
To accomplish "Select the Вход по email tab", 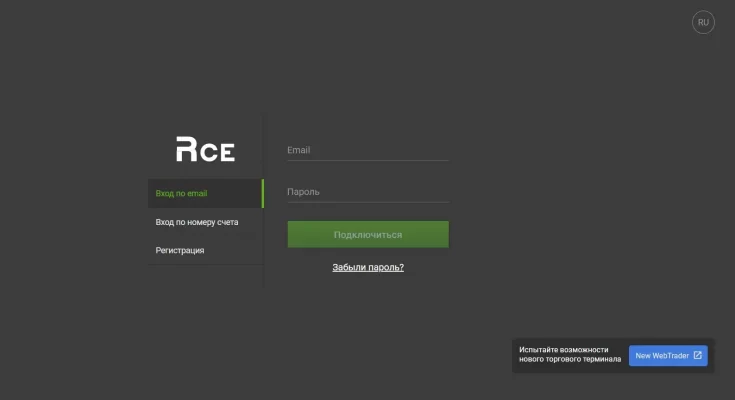I will [206, 193].
